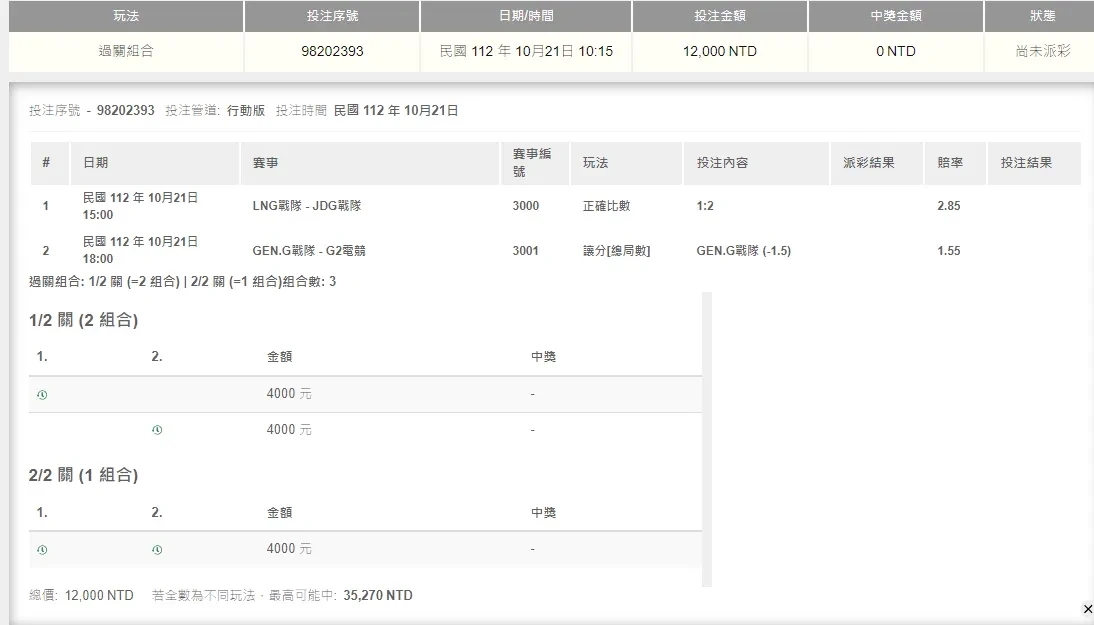
Task: Click the 賠率 column header in details table
Action: [951, 162]
